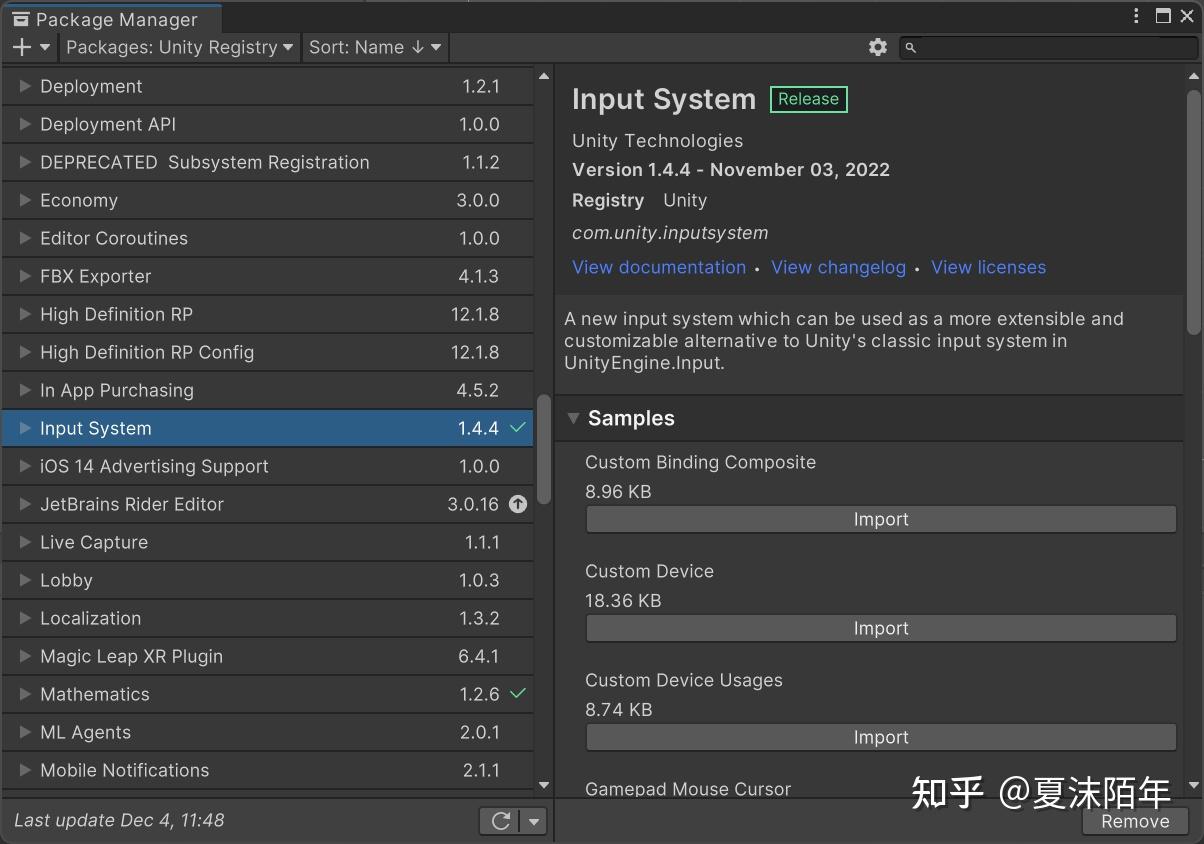The image size is (1204, 844).
Task: Expand the Deployment package entry
Action: coord(22,86)
